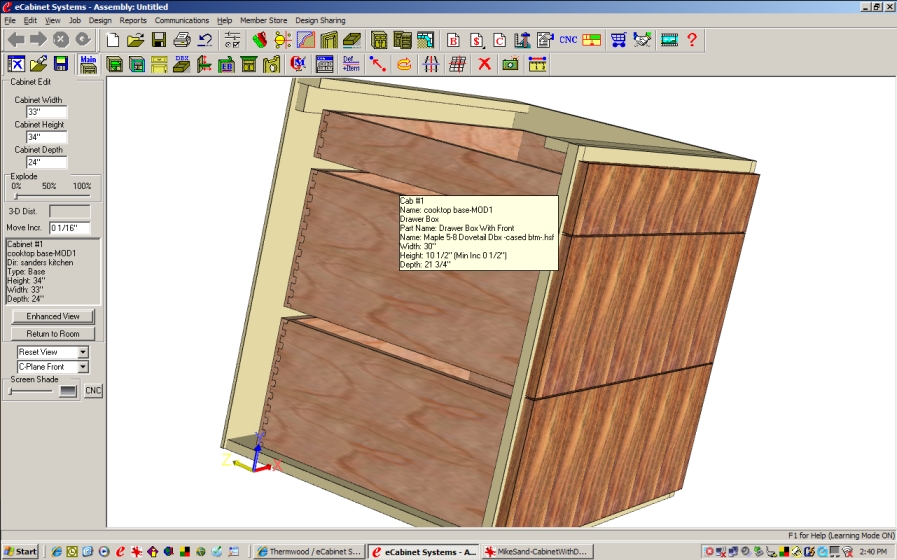This screenshot has width=897, height=560.
Task: Open the File menu
Action: (x=10, y=20)
